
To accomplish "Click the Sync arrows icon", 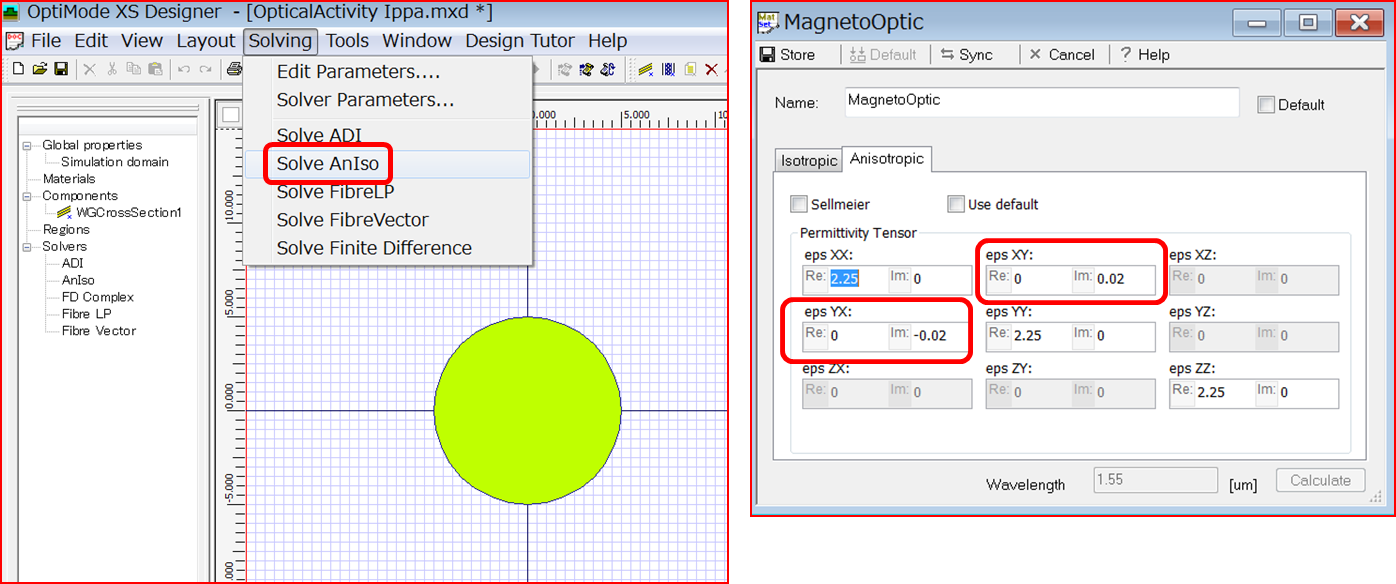I will (x=947, y=55).
